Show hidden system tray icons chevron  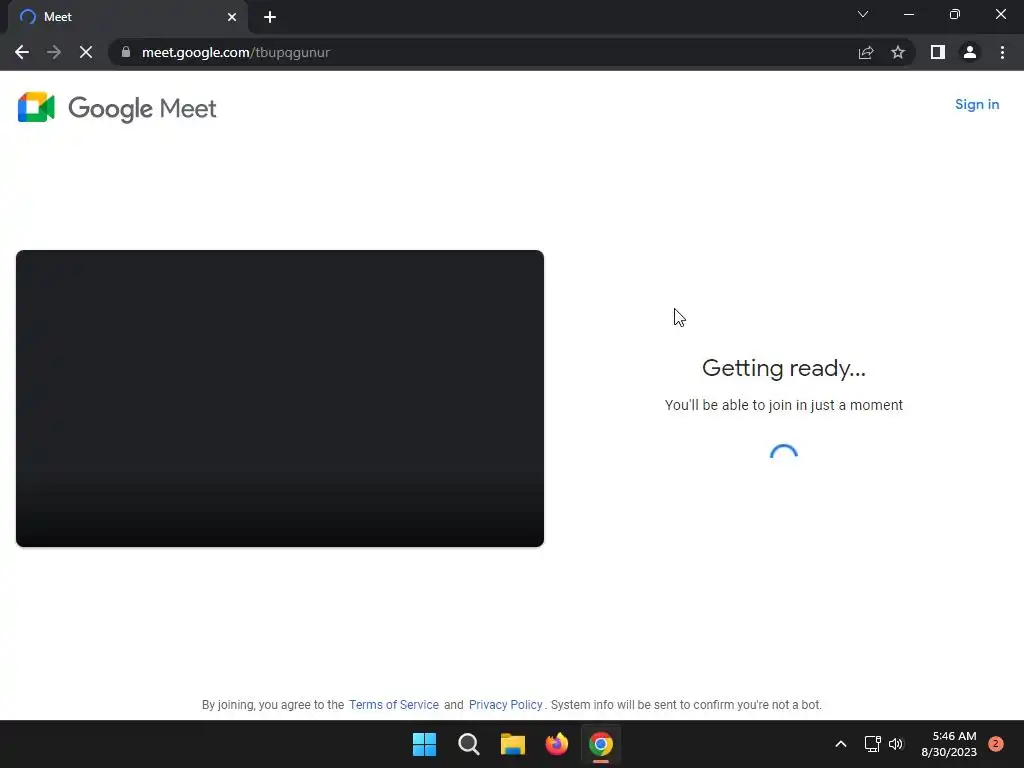click(841, 744)
